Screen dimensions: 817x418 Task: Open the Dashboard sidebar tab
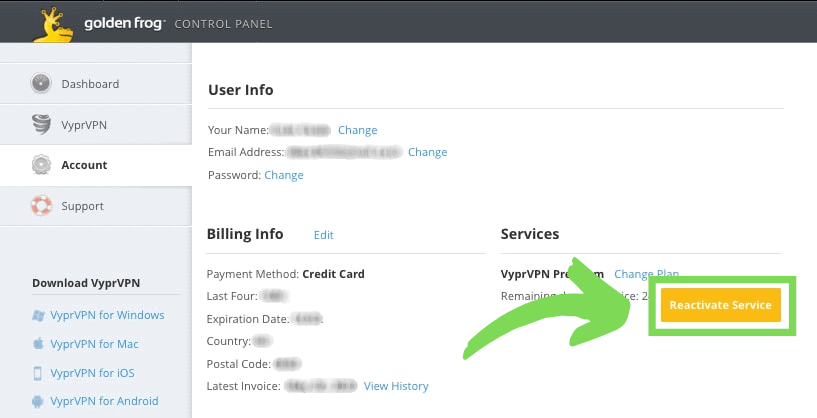[96, 83]
